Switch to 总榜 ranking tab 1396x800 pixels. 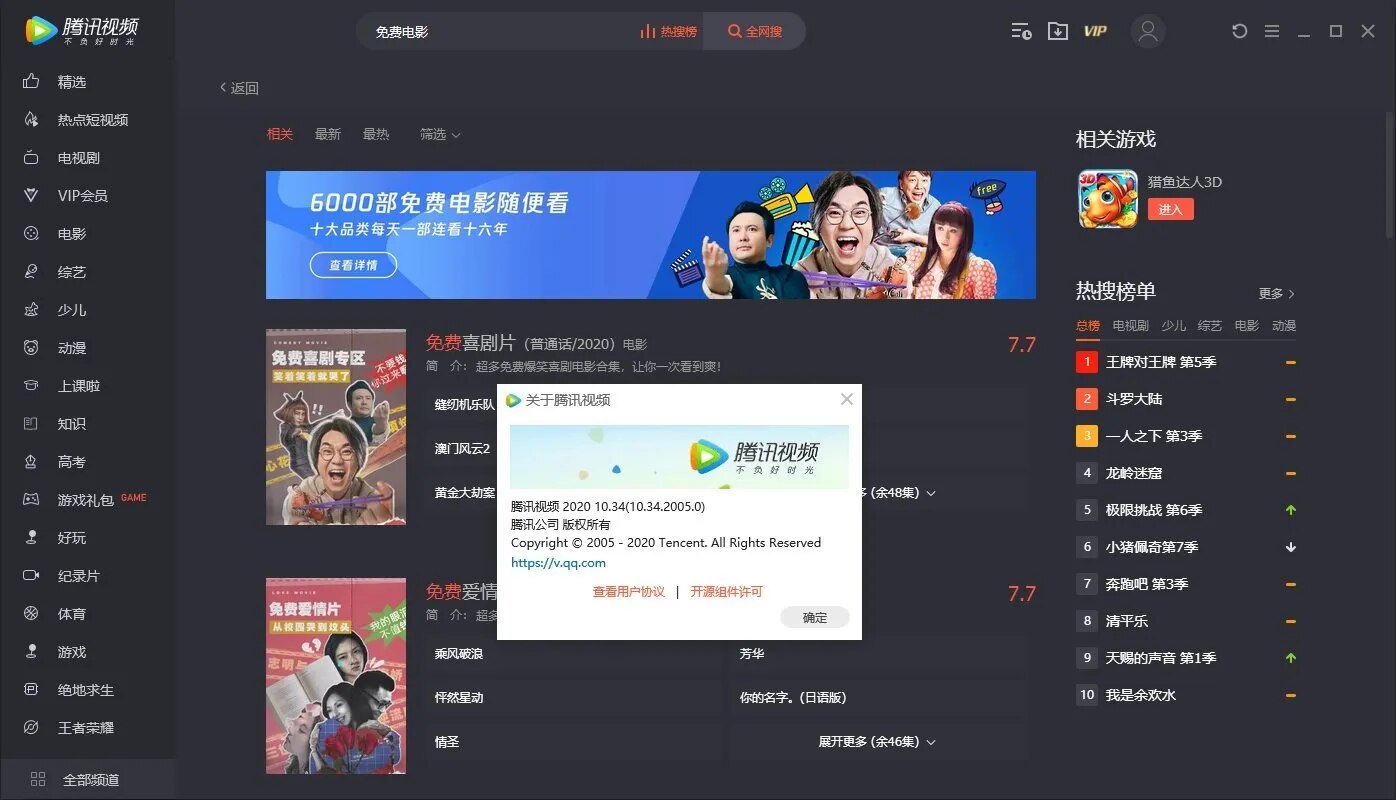(x=1088, y=326)
